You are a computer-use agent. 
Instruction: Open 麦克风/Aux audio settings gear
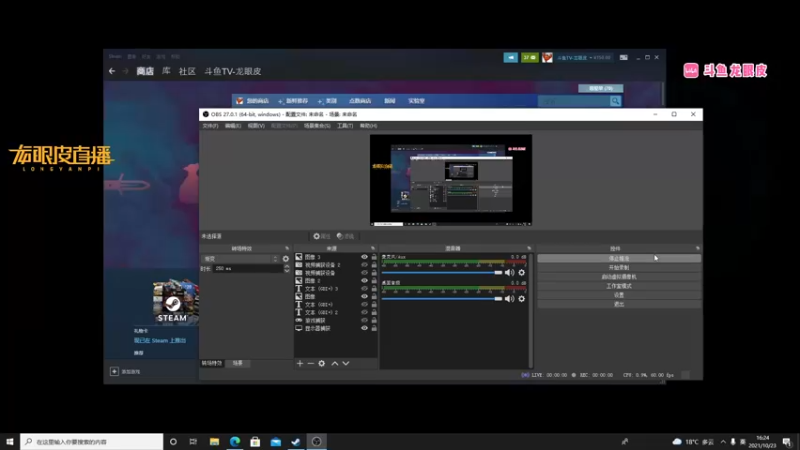[521, 272]
